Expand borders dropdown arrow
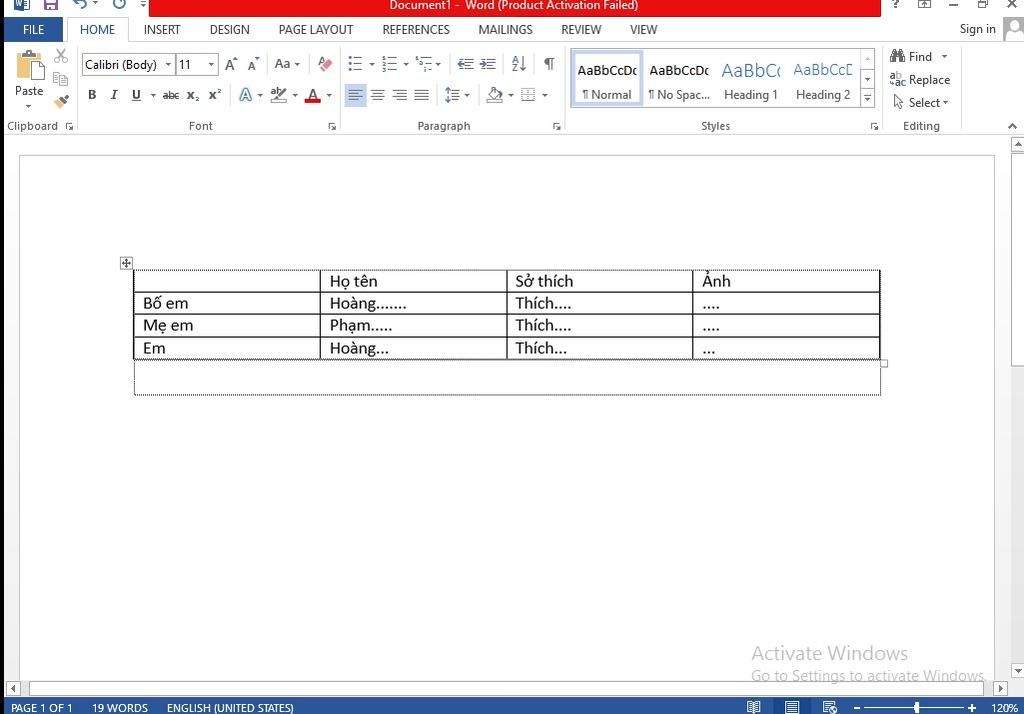Image resolution: width=1024 pixels, height=714 pixels. [x=545, y=95]
